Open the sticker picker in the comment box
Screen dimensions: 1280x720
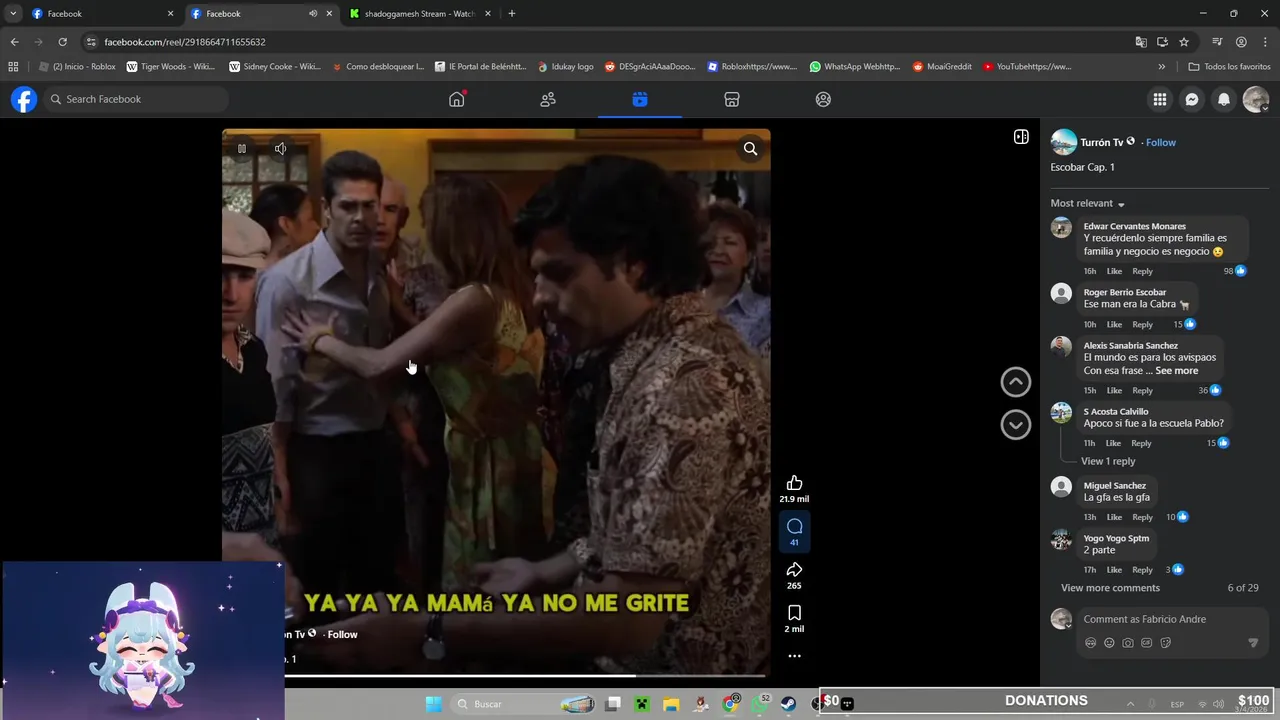coord(1166,643)
